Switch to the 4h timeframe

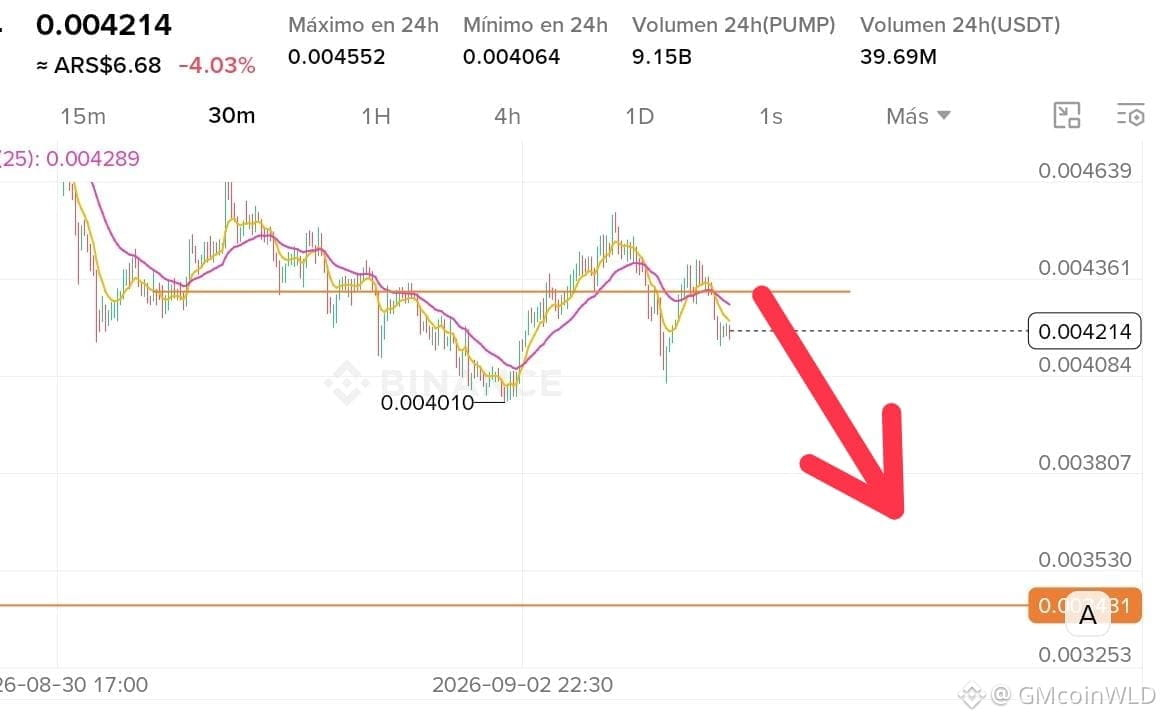(507, 117)
